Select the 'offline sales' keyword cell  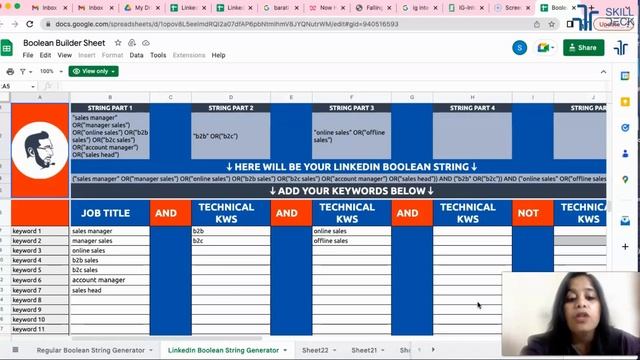coord(351,241)
